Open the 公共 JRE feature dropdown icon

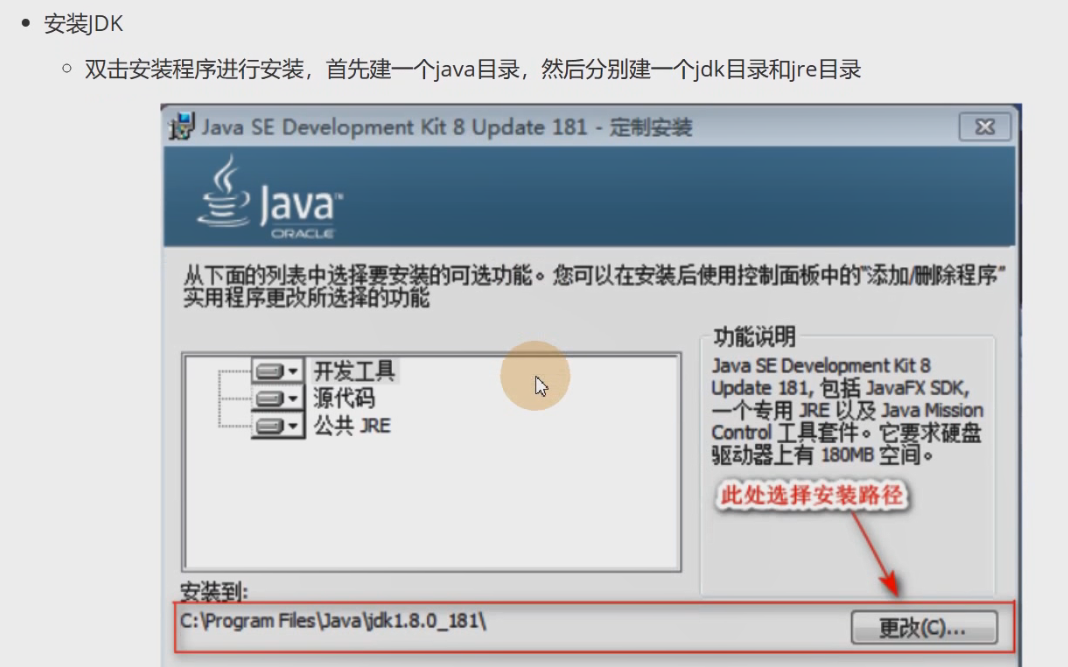[x=278, y=426]
